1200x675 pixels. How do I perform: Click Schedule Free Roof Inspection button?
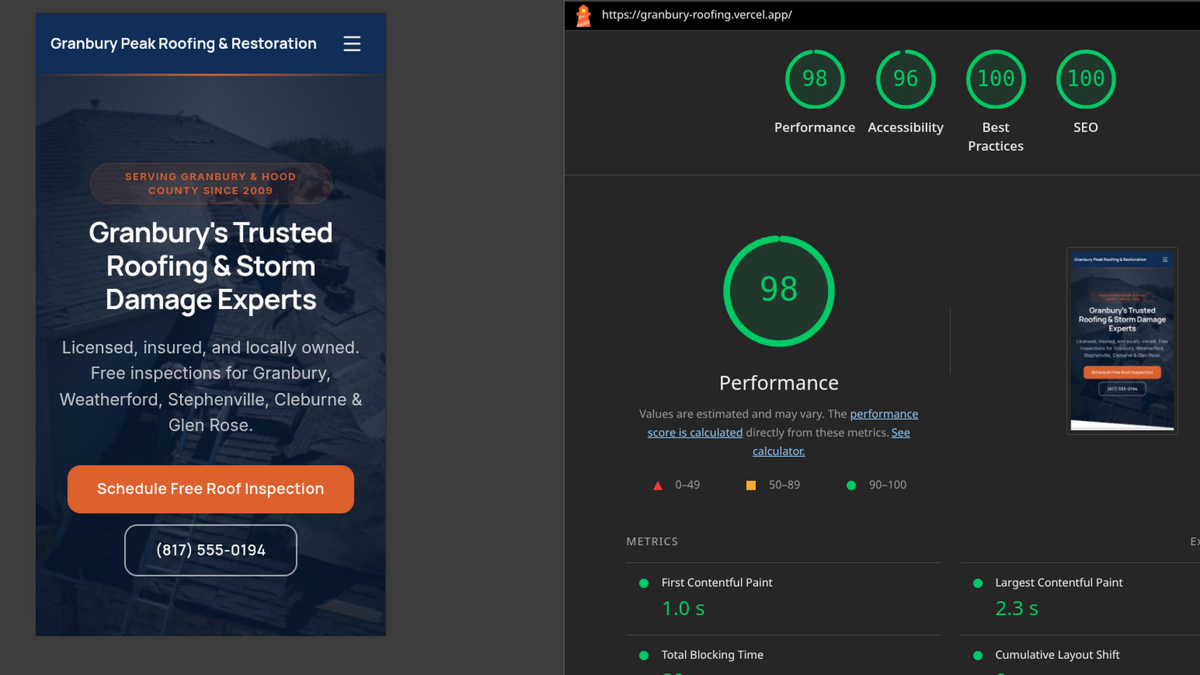(211, 489)
